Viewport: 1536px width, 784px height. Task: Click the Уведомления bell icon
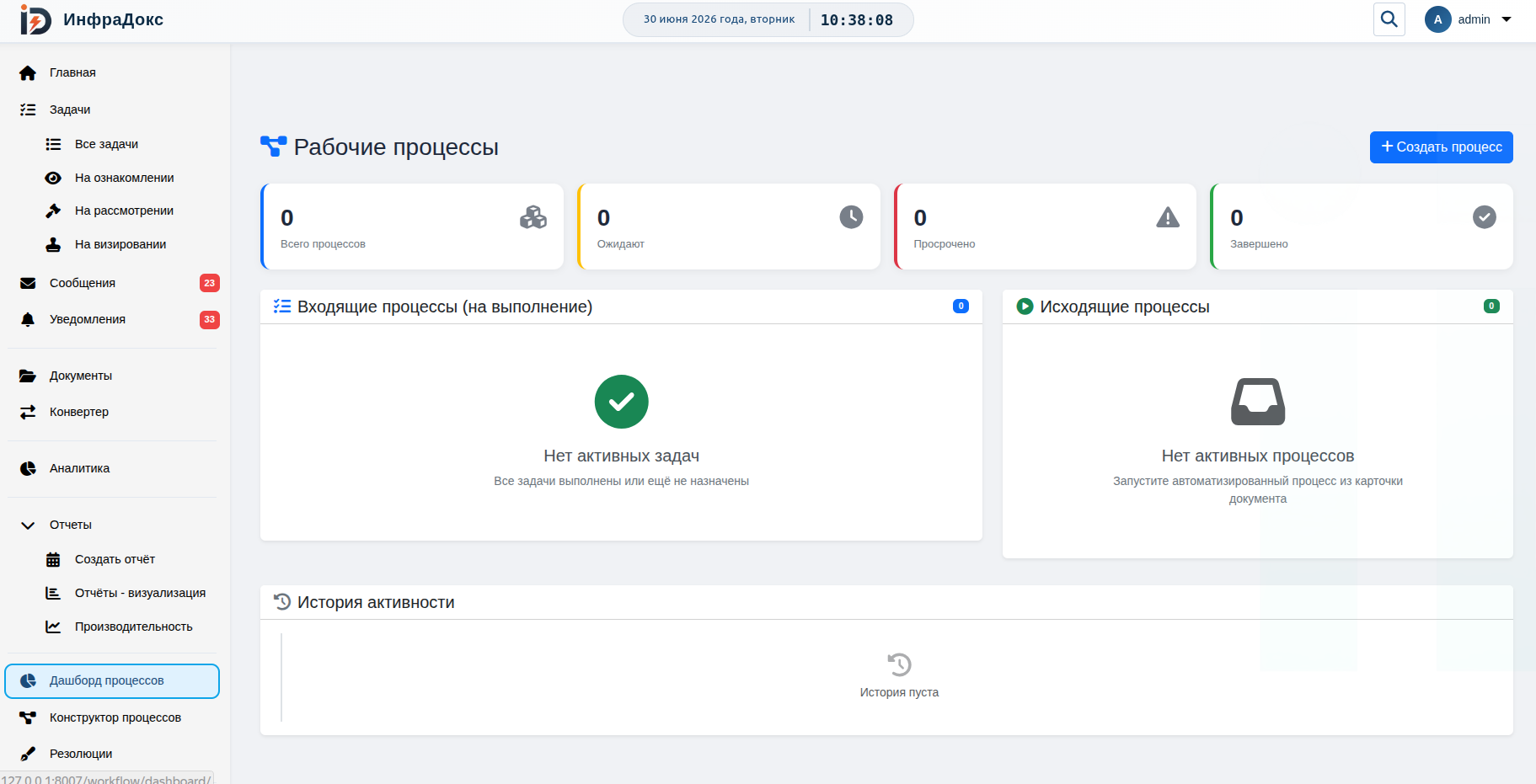(28, 319)
